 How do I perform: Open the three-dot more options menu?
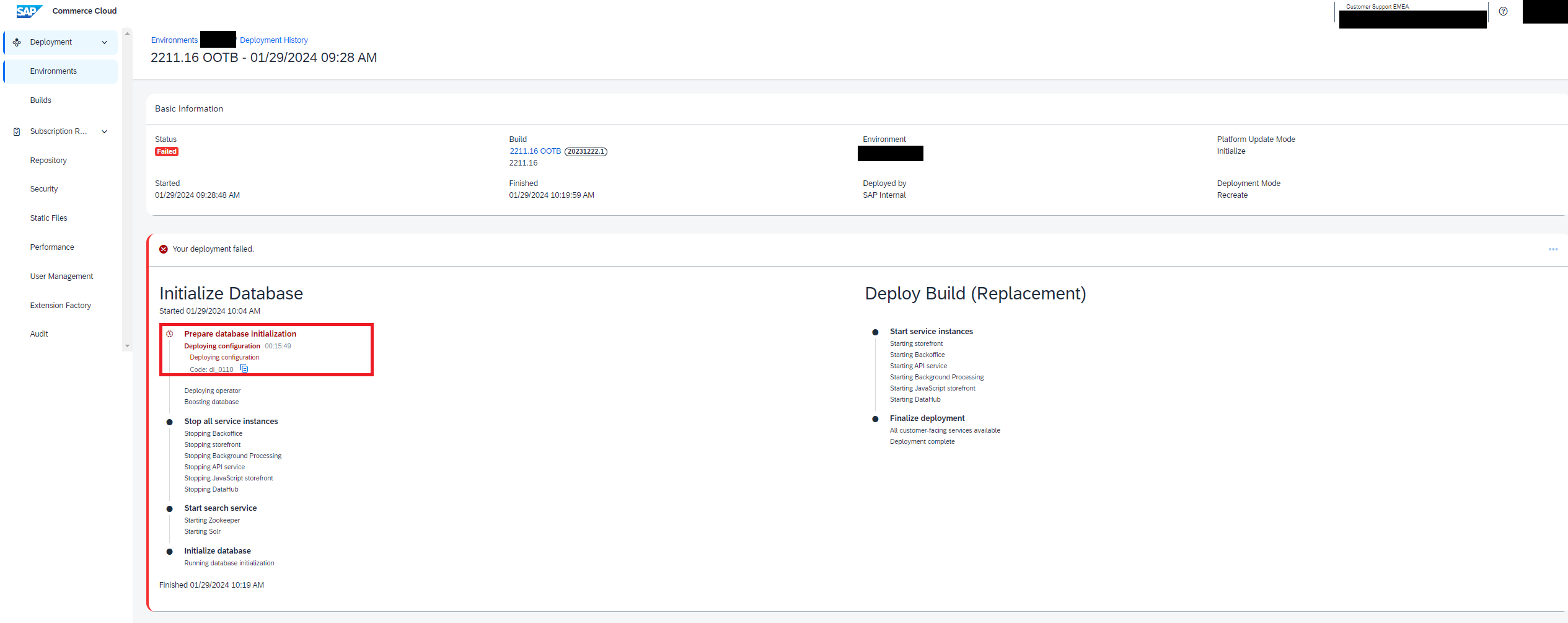(x=1553, y=249)
